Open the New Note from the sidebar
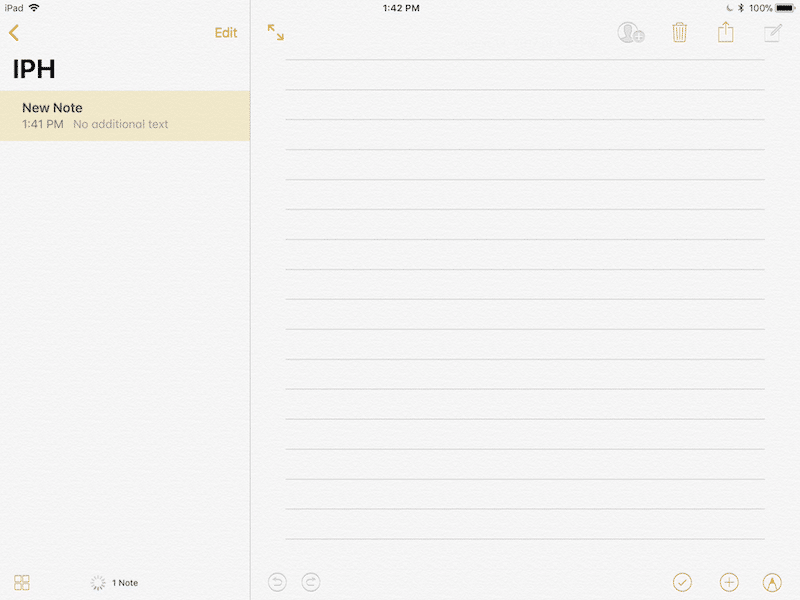The height and width of the screenshot is (600, 800). click(125, 115)
